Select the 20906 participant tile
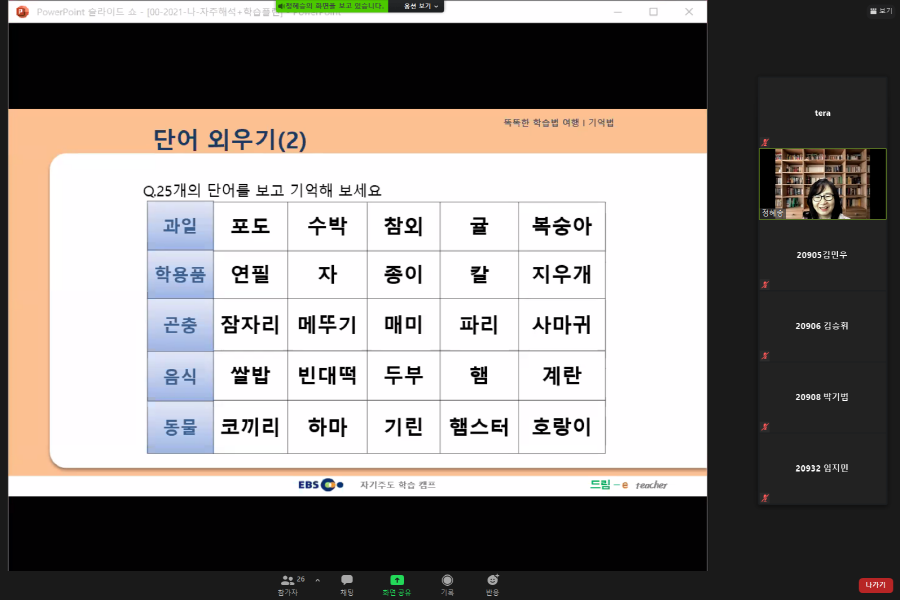 pyautogui.click(x=823, y=326)
